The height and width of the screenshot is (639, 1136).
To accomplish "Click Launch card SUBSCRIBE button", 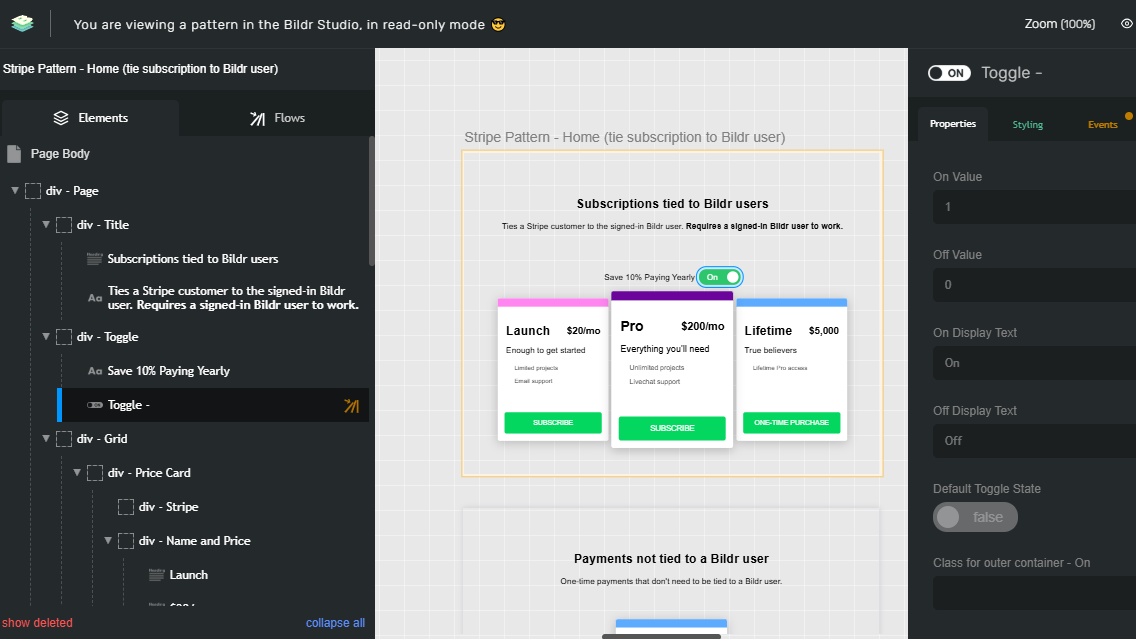I will click(553, 422).
